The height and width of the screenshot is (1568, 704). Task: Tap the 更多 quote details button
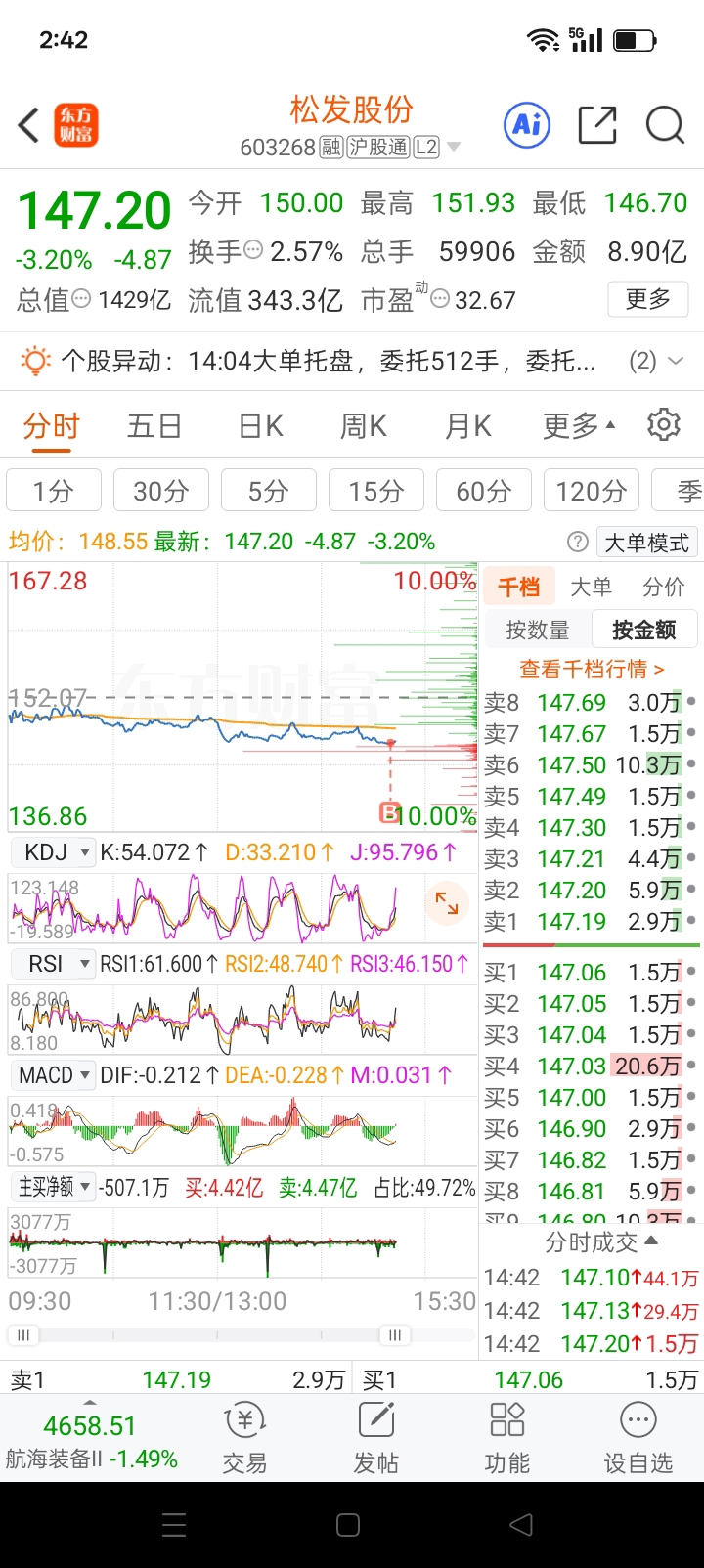pyautogui.click(x=648, y=298)
